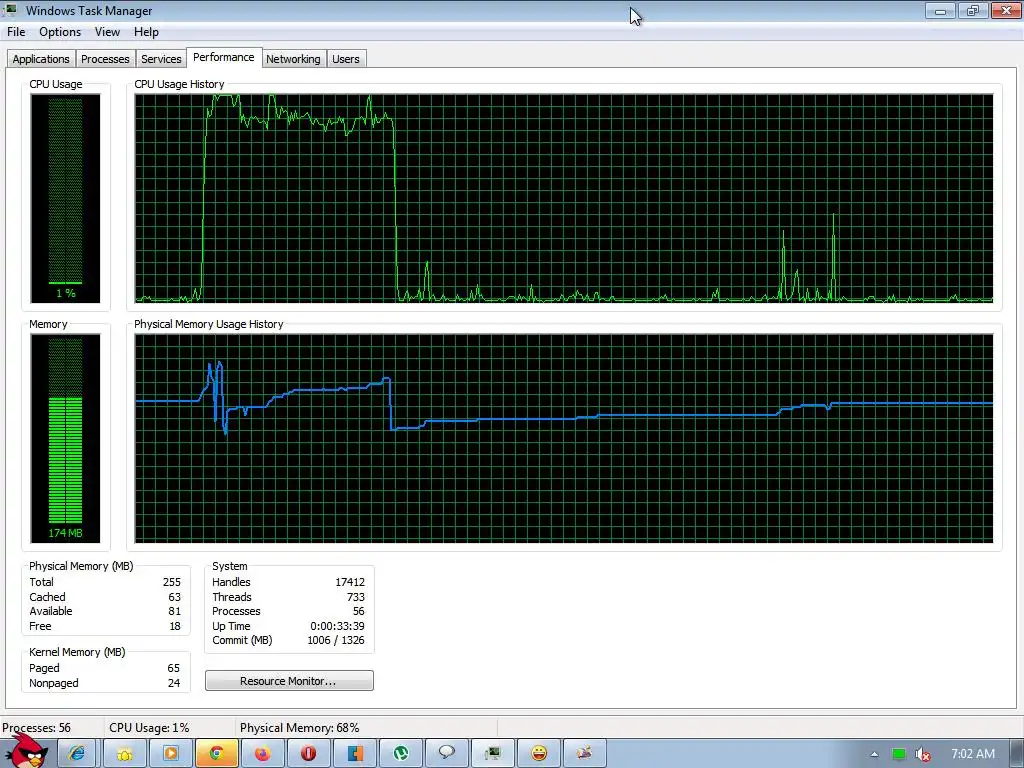Click the Free memory value 18
1024x768 pixels.
click(x=175, y=626)
